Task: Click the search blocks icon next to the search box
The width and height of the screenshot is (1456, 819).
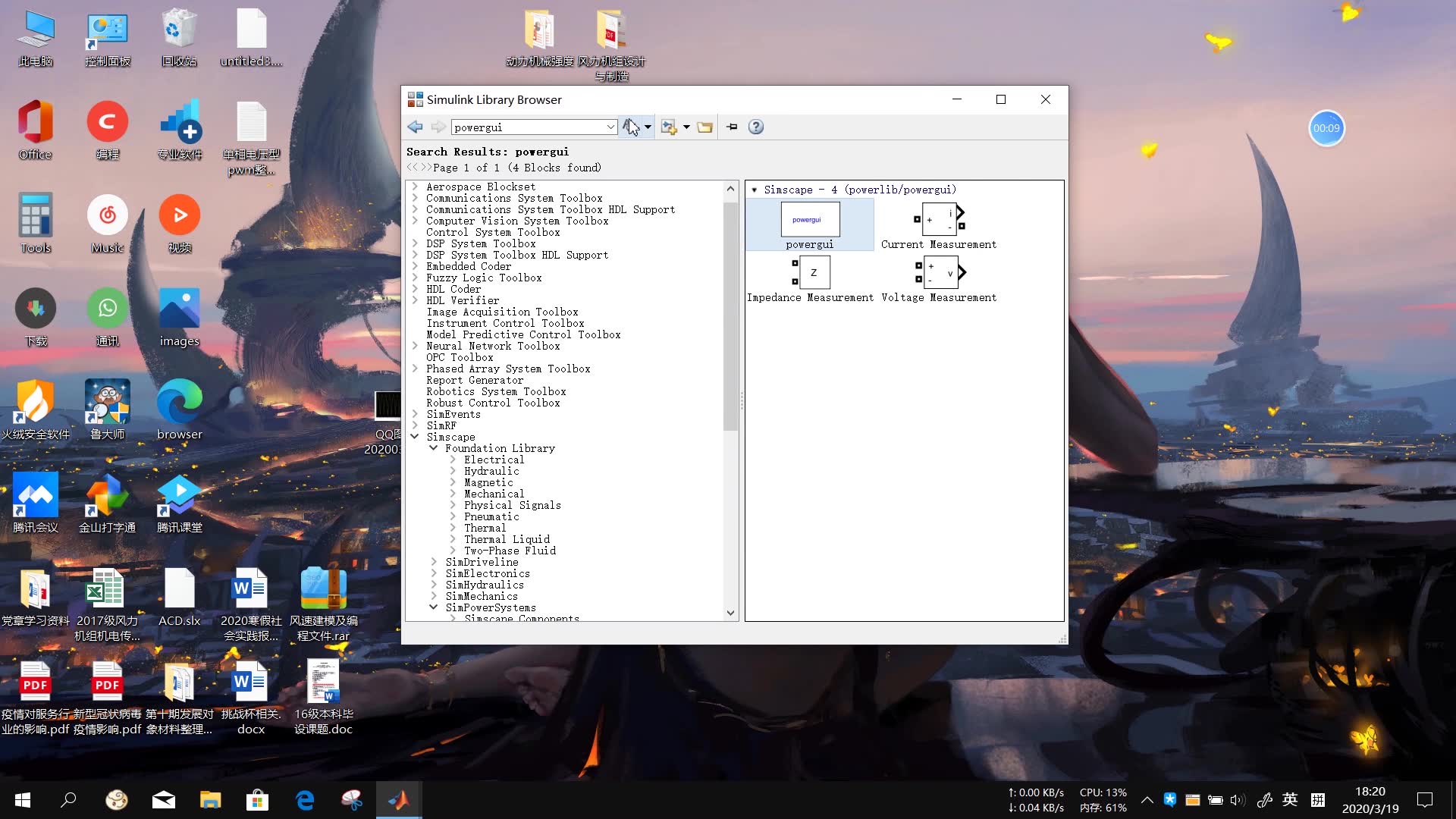Action: point(630,127)
